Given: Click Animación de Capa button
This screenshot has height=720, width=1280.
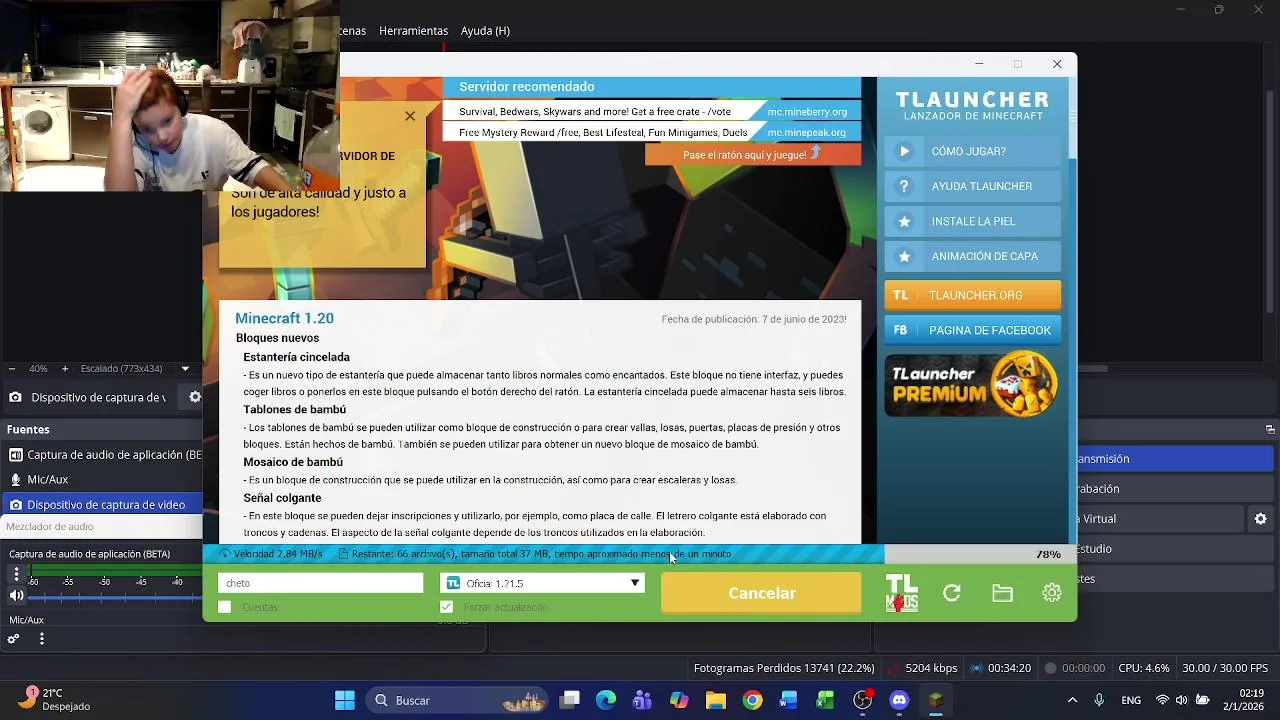Looking at the screenshot, I should click(972, 256).
